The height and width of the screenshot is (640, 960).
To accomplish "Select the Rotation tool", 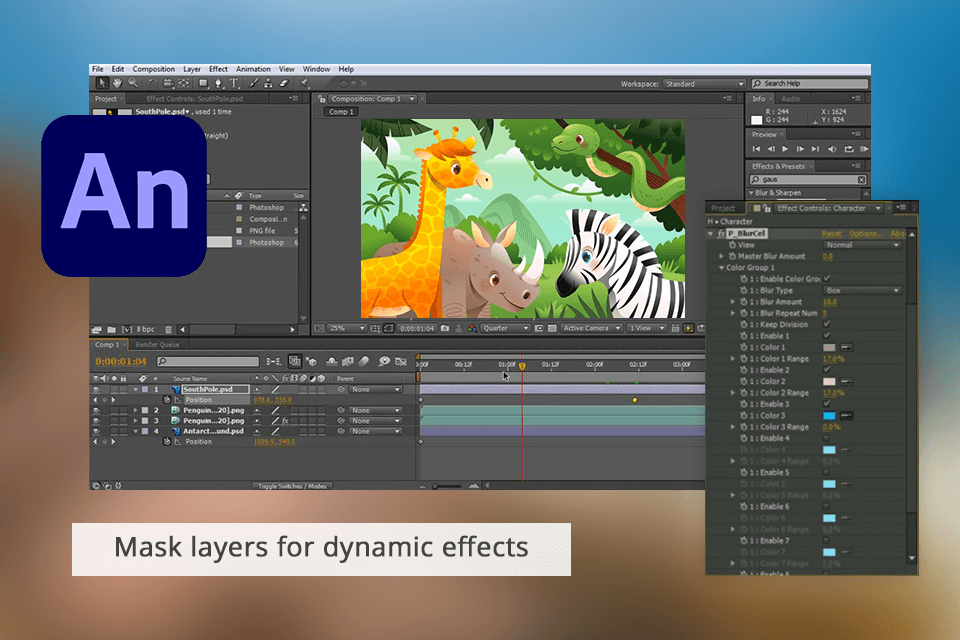I will [x=152, y=83].
